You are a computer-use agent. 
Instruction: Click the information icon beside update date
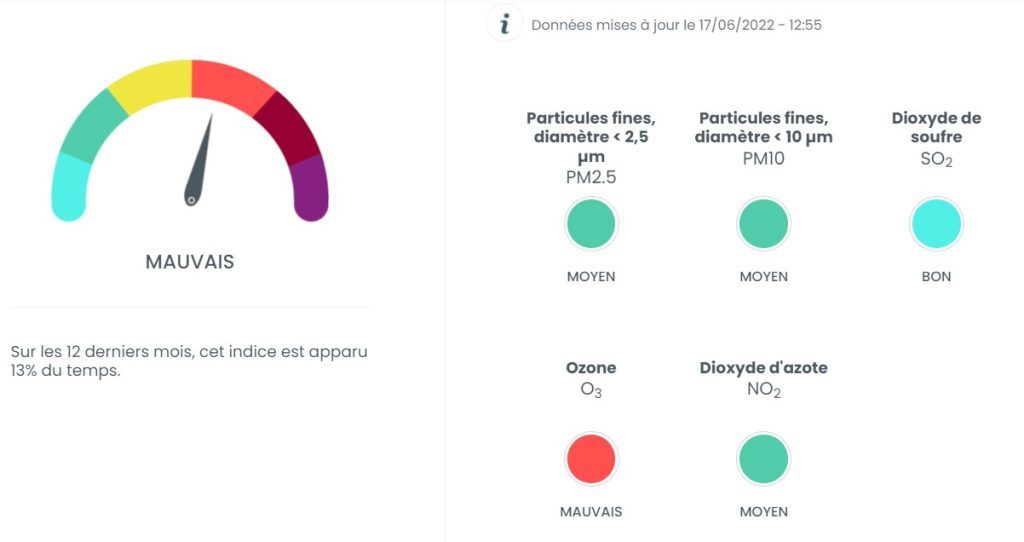point(504,24)
